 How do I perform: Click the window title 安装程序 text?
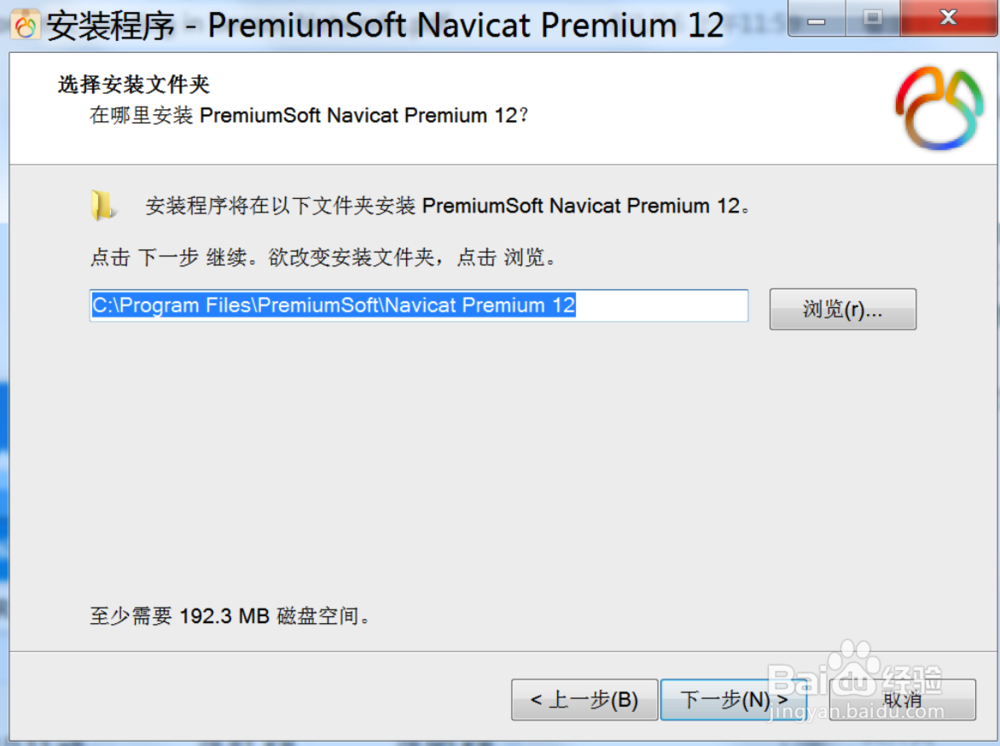tap(110, 26)
